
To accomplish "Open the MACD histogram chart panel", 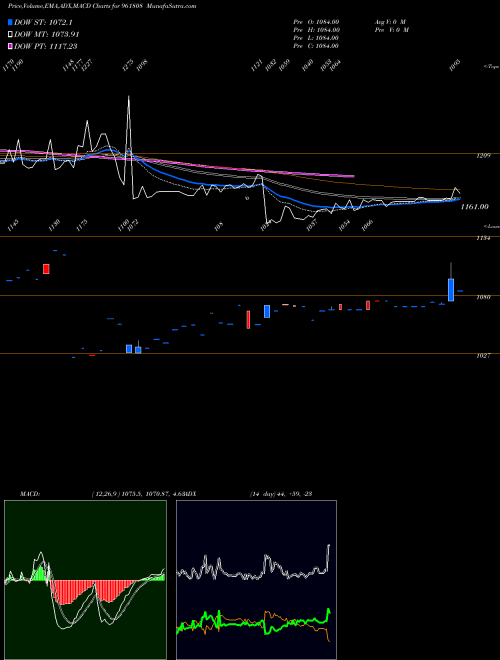I will pos(85,580).
